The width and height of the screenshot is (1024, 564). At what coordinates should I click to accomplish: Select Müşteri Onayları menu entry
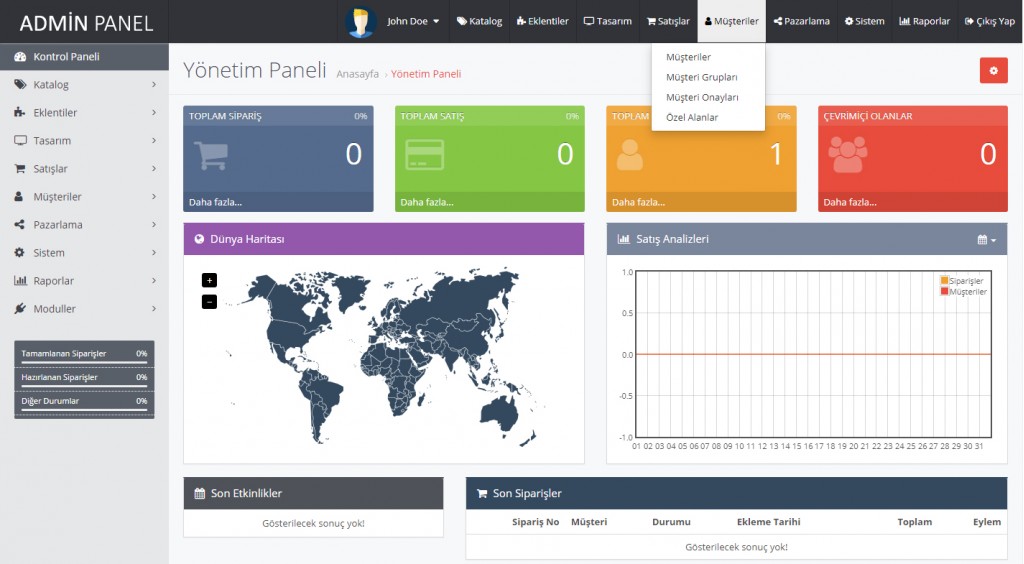pyautogui.click(x=702, y=97)
